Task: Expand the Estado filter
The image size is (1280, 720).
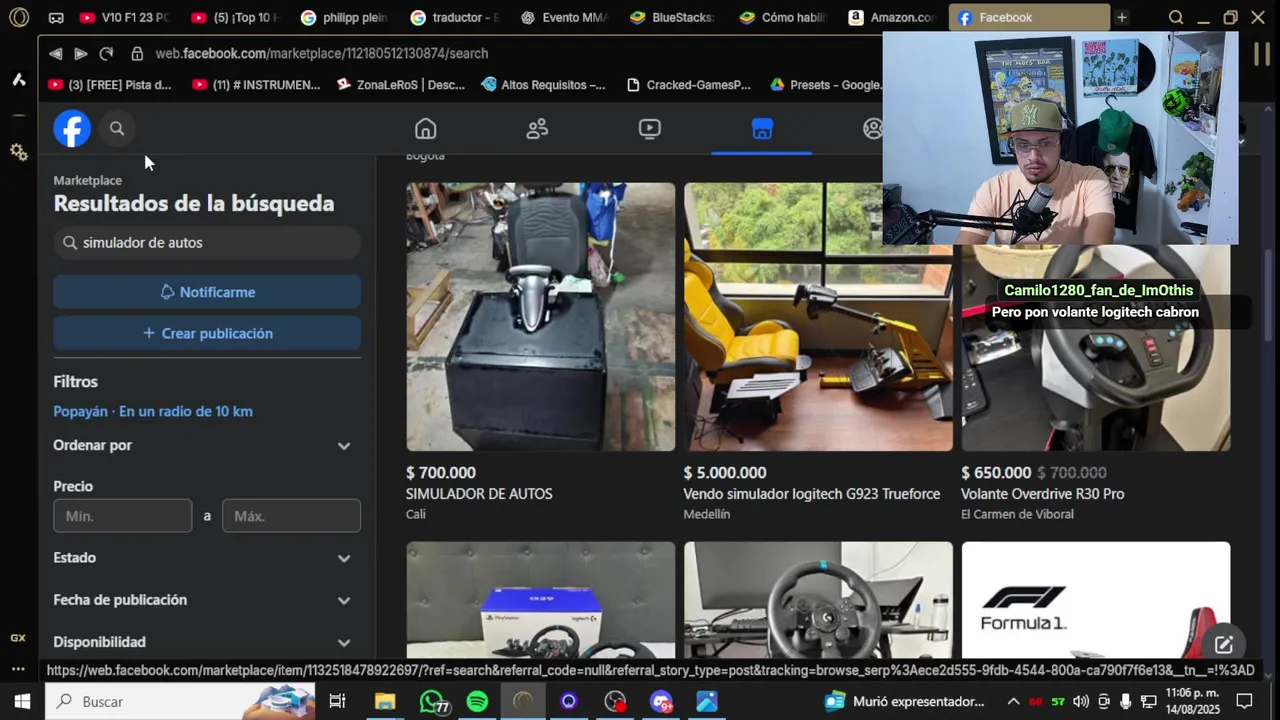Action: click(x=207, y=558)
